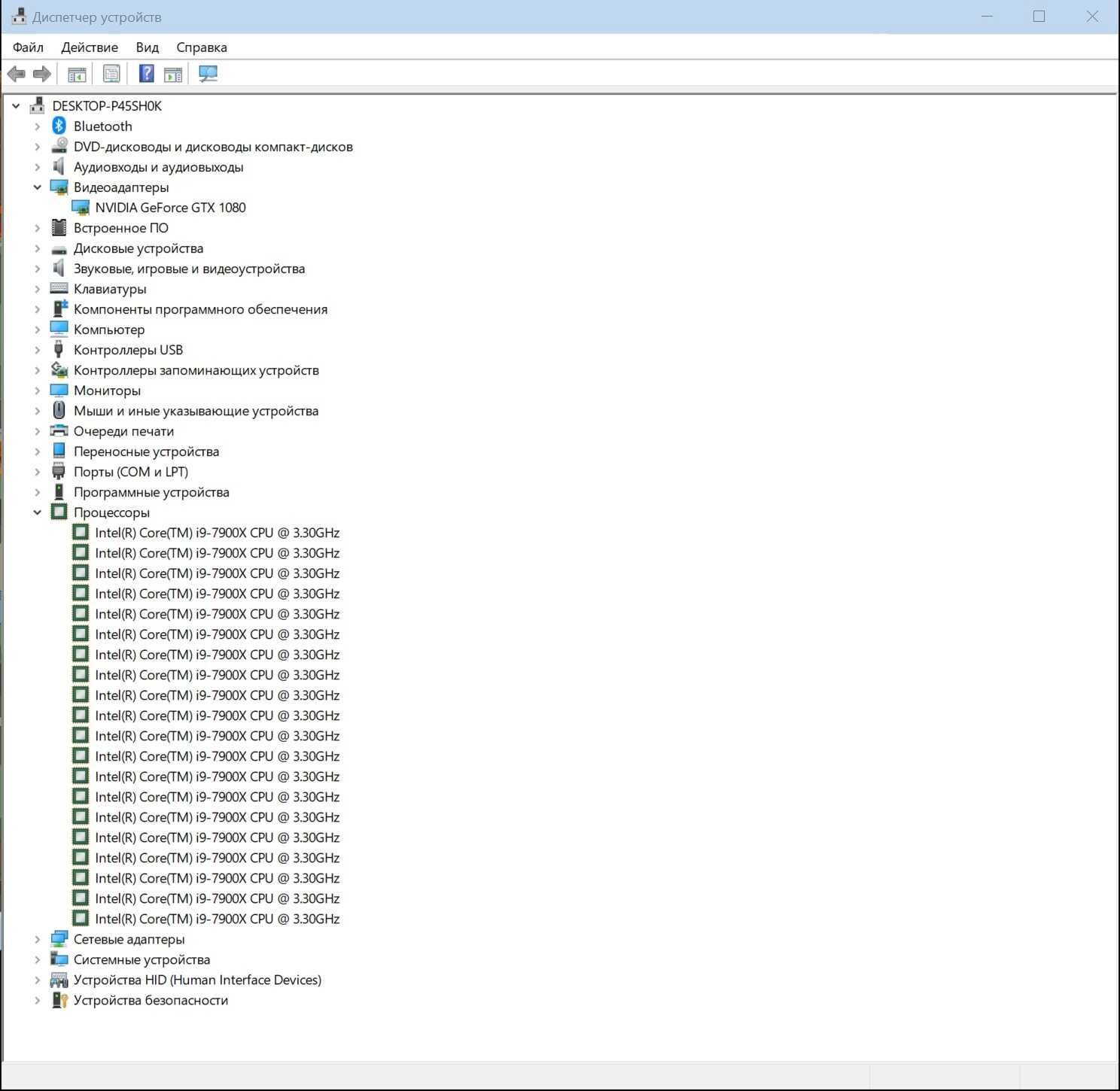This screenshot has width=1120, height=1091.
Task: Expand the Программные устройства category
Action: click(37, 492)
